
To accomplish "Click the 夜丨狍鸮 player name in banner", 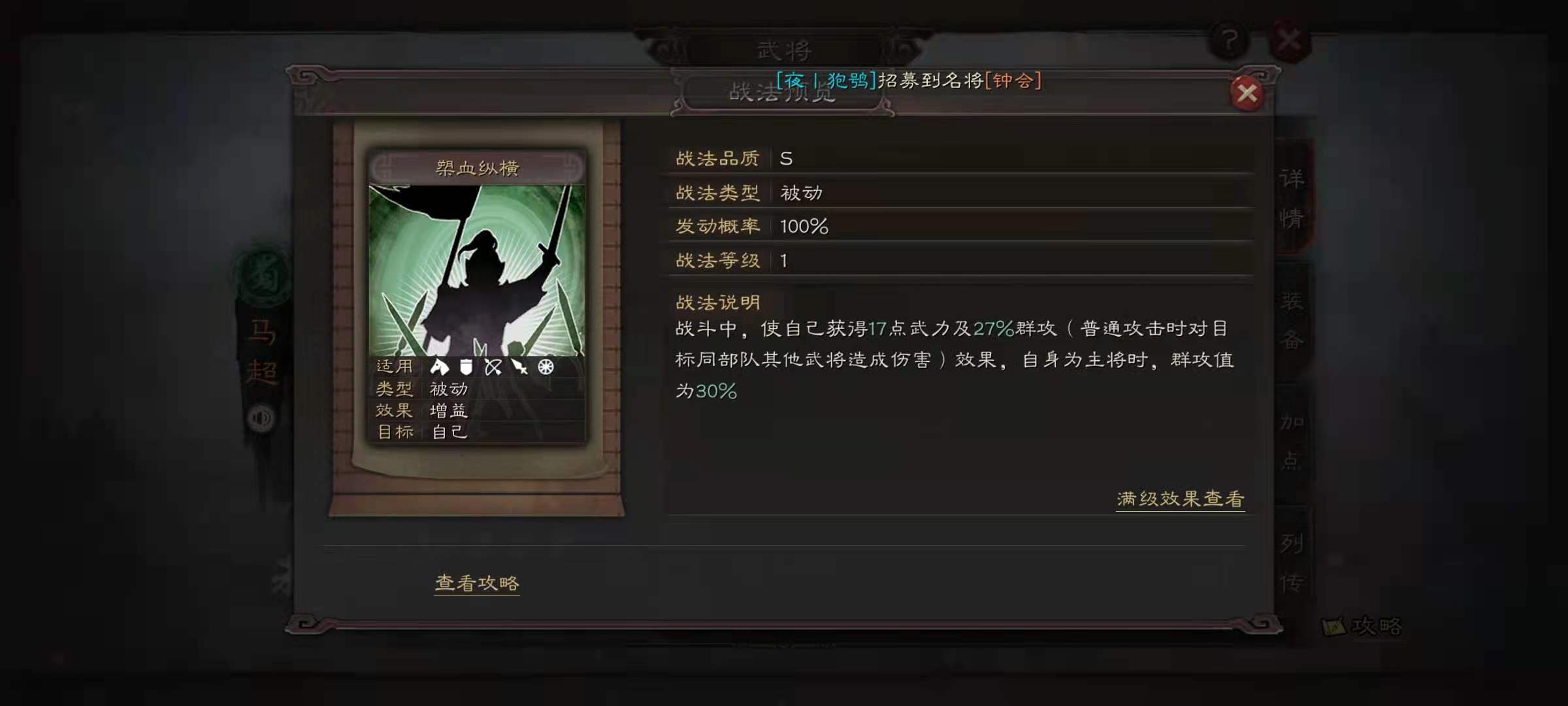I will click(x=826, y=80).
